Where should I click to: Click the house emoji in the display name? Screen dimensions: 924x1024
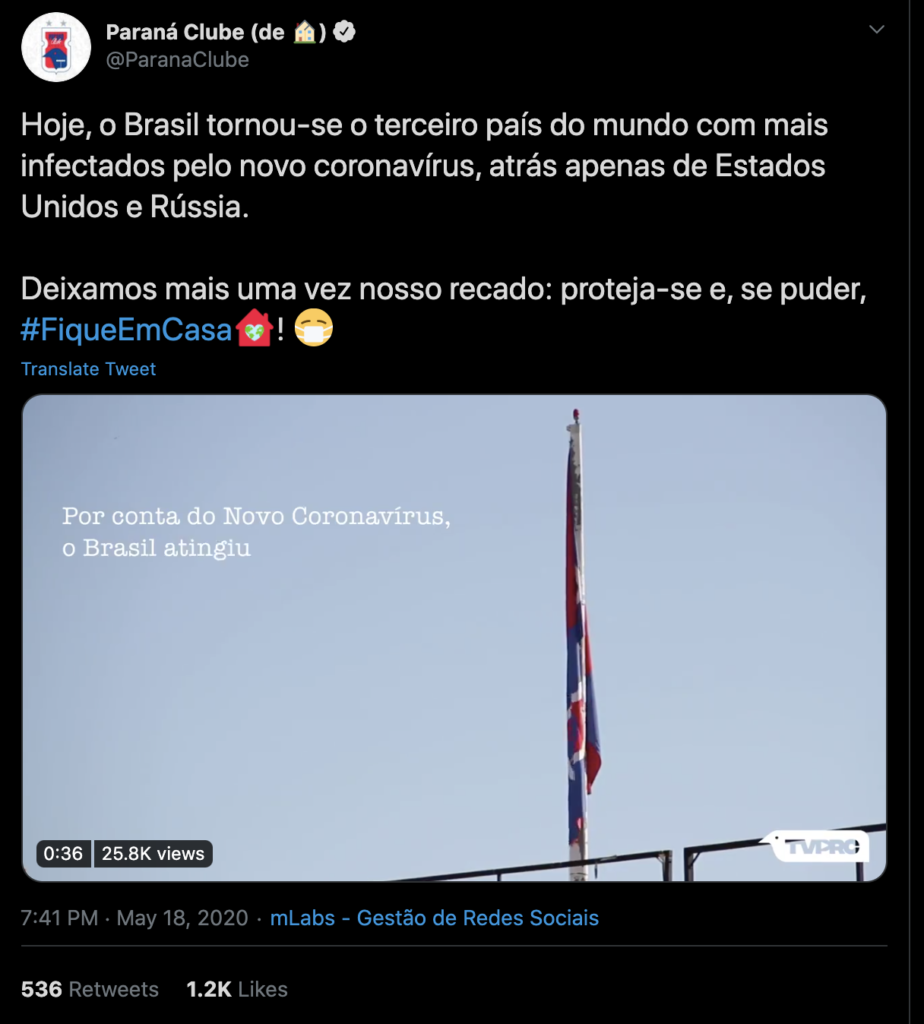[x=306, y=32]
